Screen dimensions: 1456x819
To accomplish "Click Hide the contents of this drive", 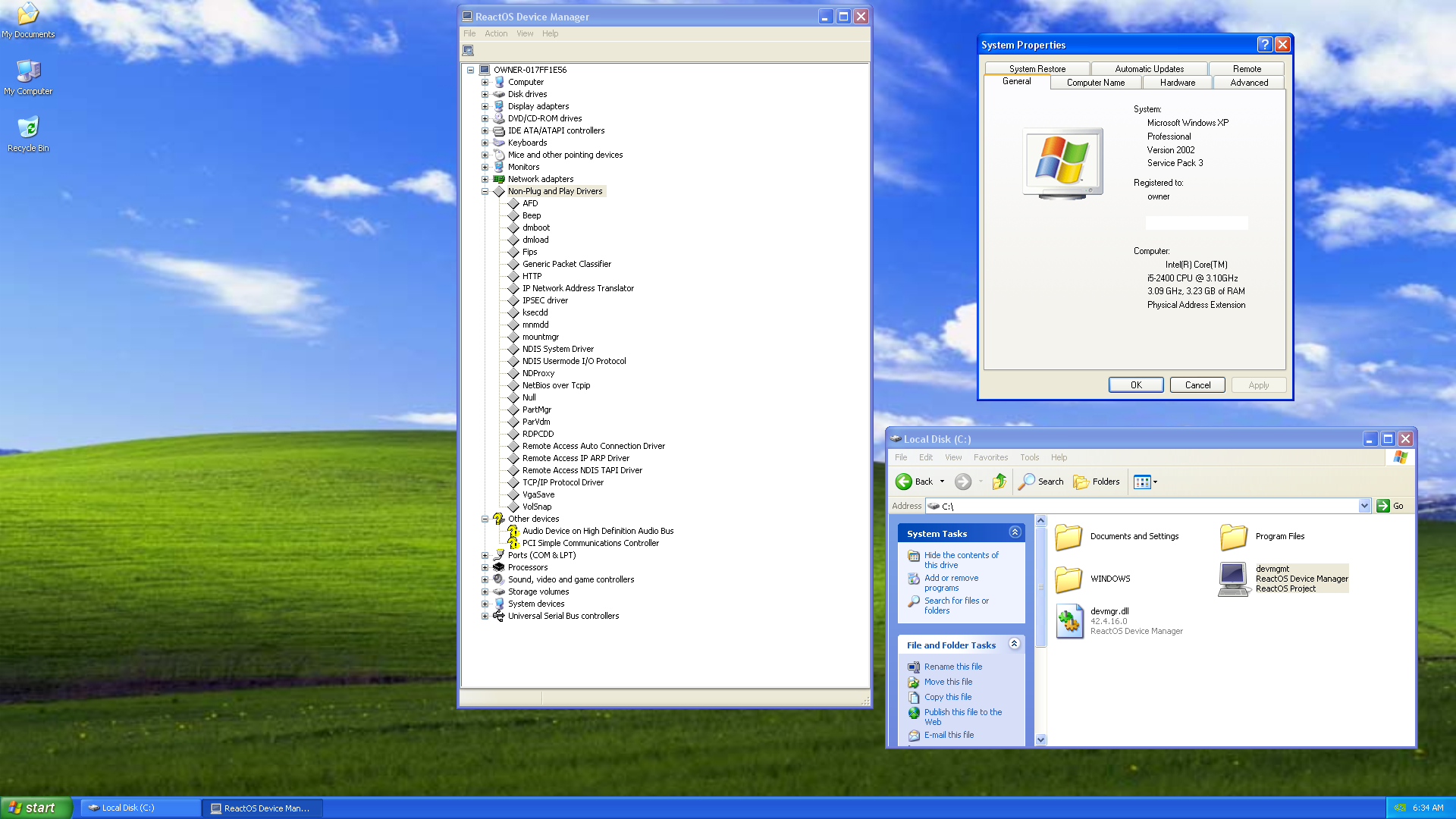I will click(x=961, y=560).
